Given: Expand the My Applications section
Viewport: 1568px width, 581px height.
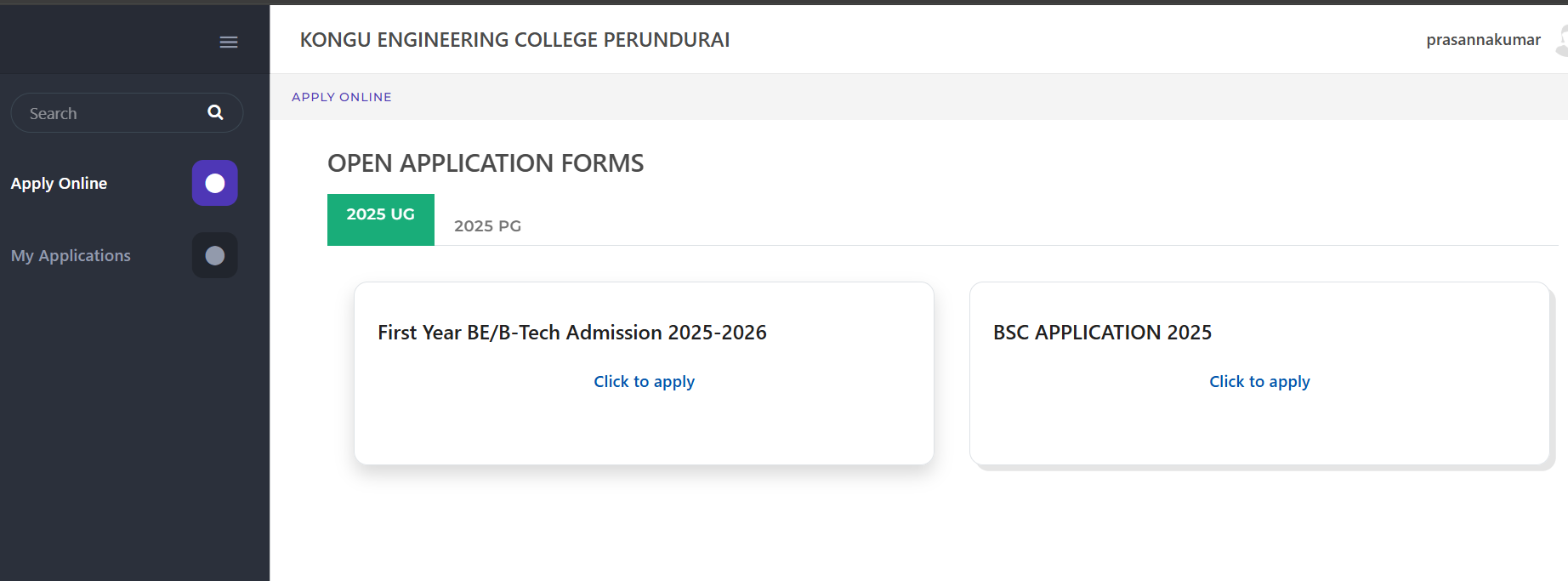Looking at the screenshot, I should [x=71, y=255].
